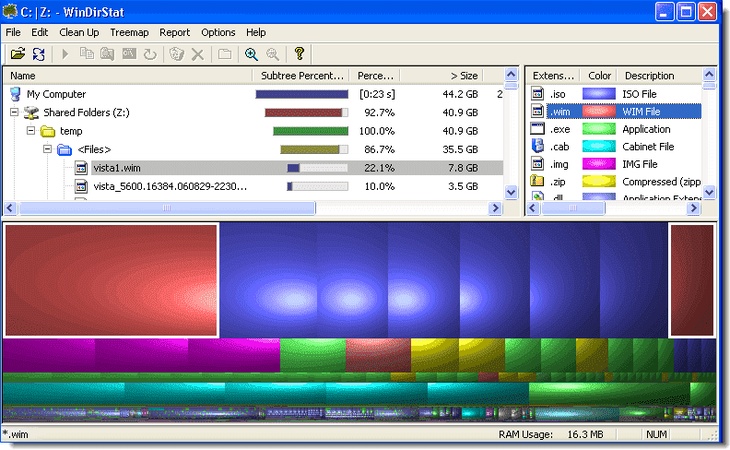Viewport: 730px width, 450px height.
Task: Click the .cab extension icon
Action: (x=538, y=146)
